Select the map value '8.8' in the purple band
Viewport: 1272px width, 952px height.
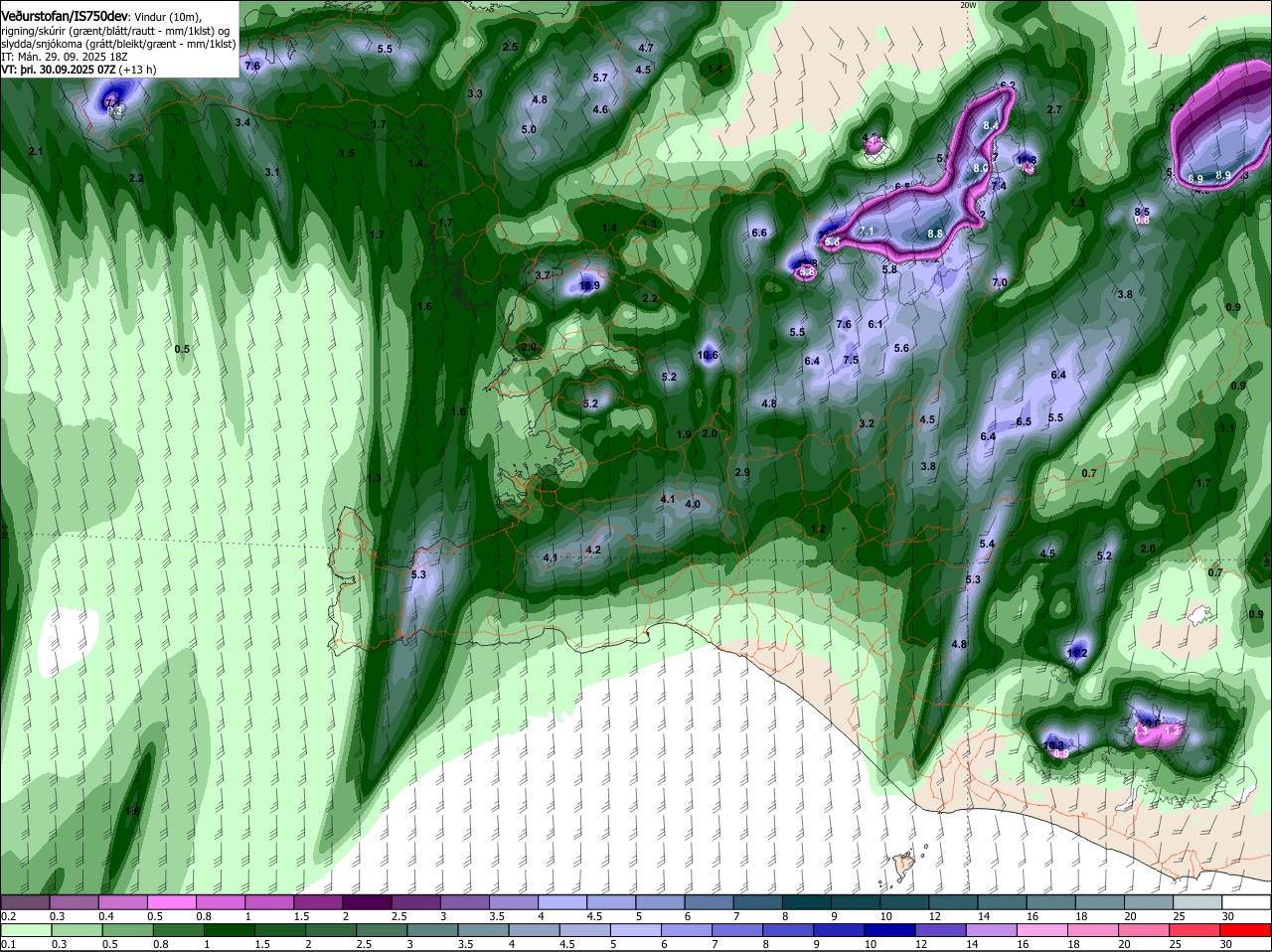(x=935, y=234)
